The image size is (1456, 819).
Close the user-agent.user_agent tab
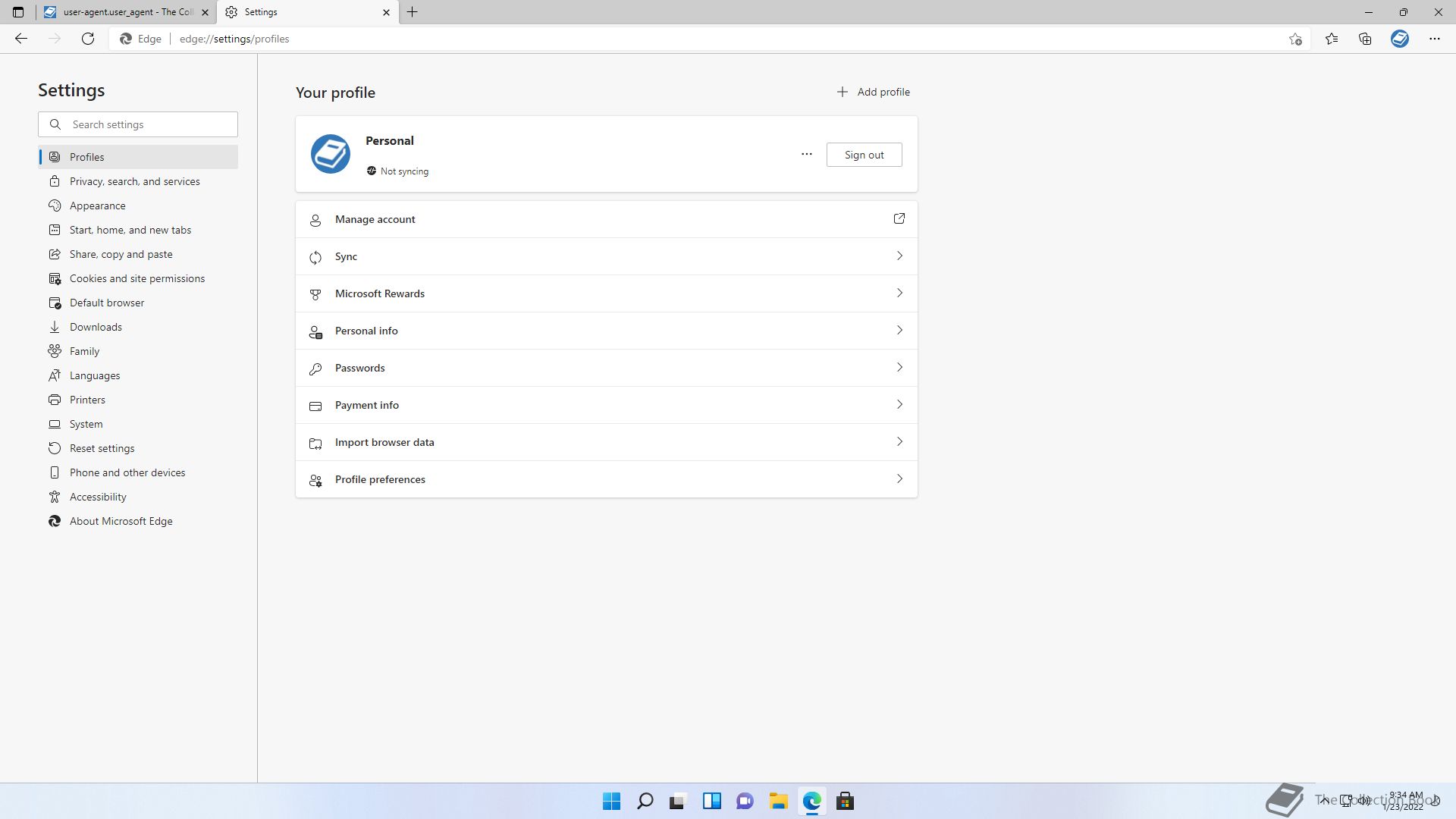pyautogui.click(x=205, y=12)
